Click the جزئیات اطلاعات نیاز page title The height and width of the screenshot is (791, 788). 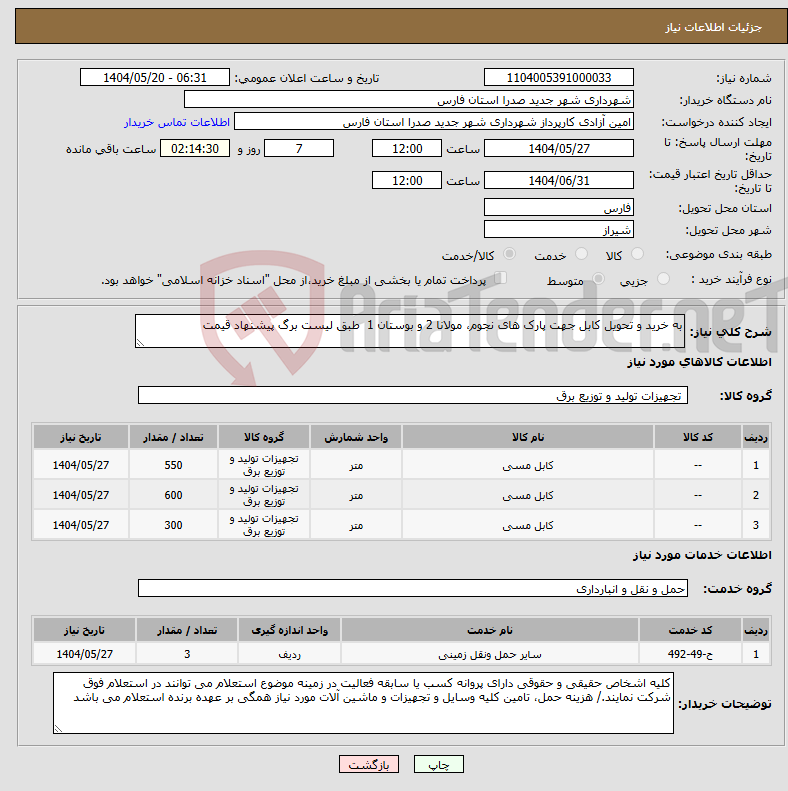coord(713,27)
